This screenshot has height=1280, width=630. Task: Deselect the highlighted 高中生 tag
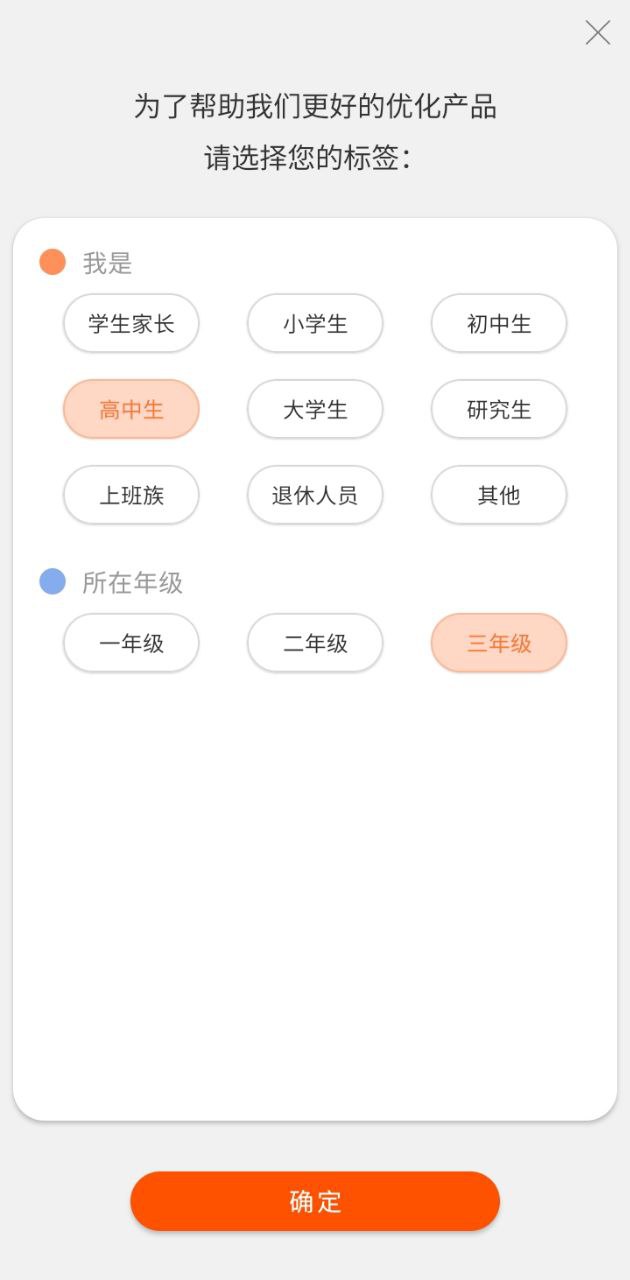[131, 410]
